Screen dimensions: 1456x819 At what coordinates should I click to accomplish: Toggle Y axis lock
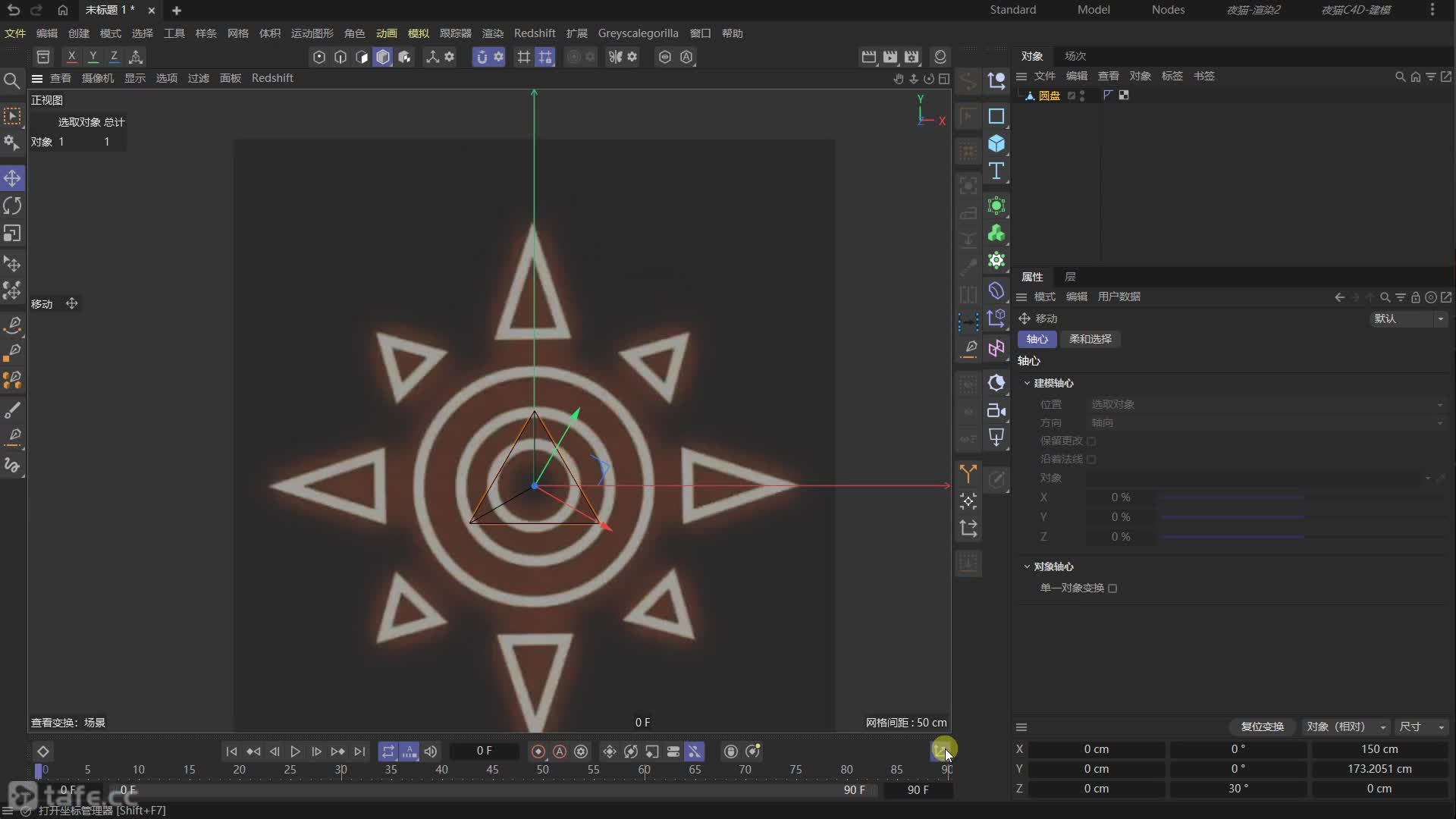93,57
